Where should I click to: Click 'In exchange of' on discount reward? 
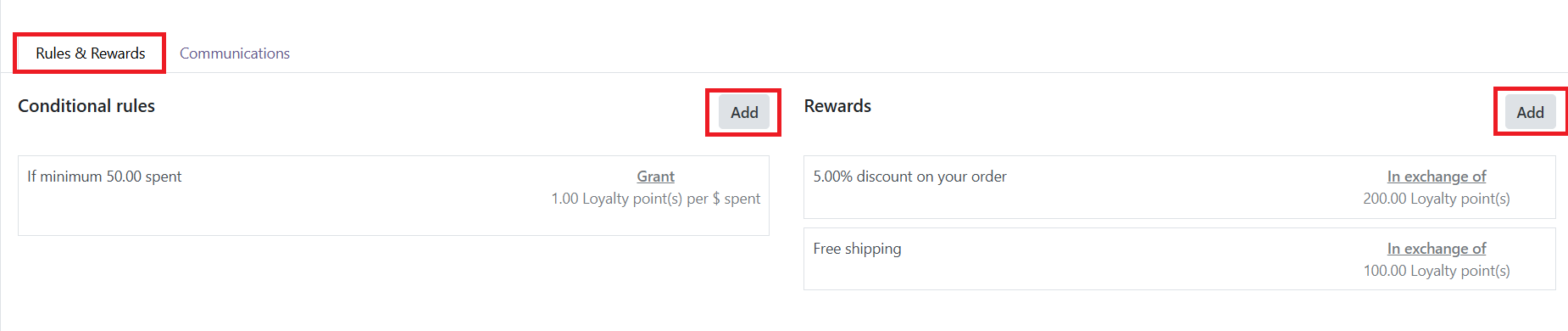click(1436, 177)
